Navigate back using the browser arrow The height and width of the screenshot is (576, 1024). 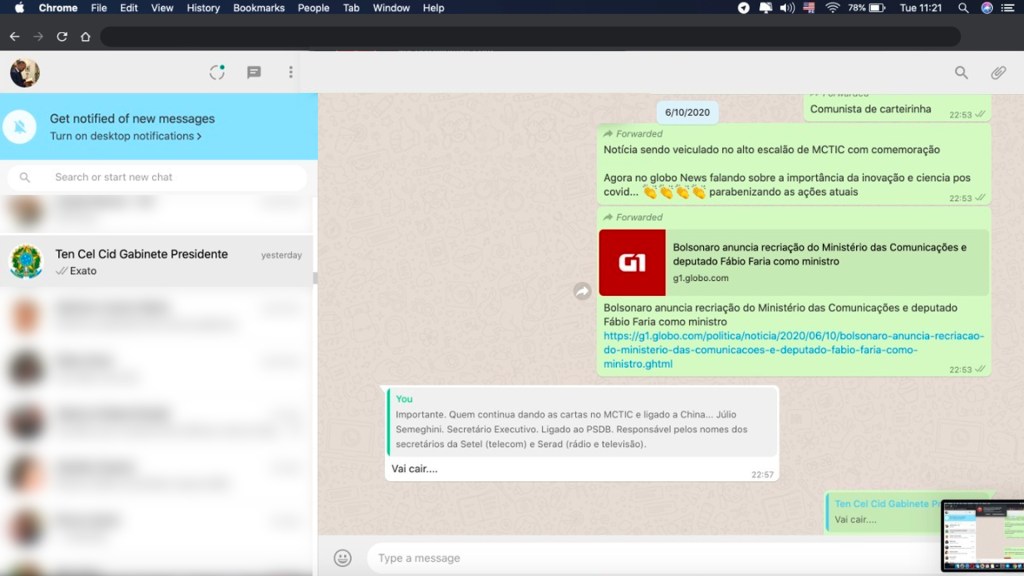click(14, 34)
